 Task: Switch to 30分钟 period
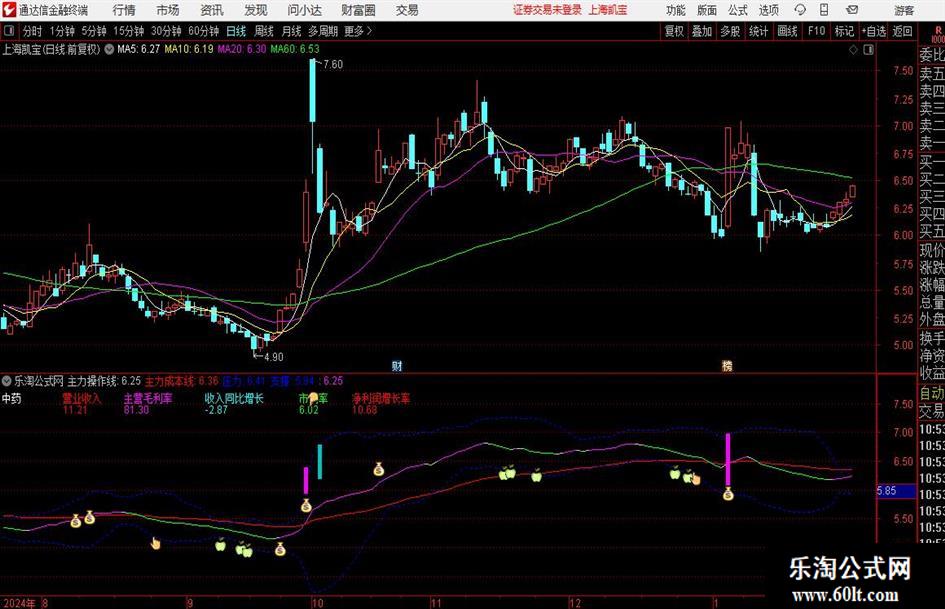click(x=166, y=31)
